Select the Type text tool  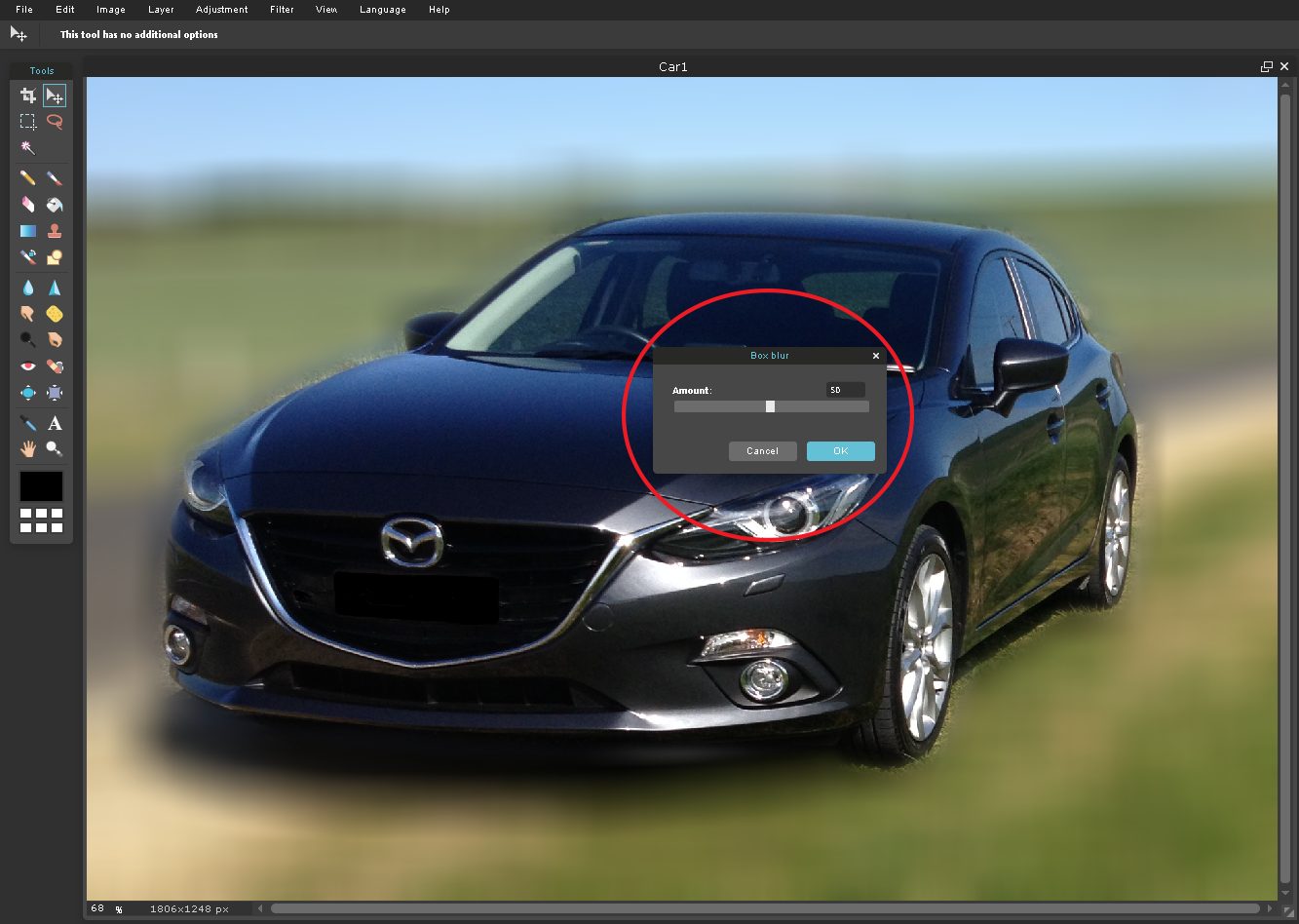point(55,423)
